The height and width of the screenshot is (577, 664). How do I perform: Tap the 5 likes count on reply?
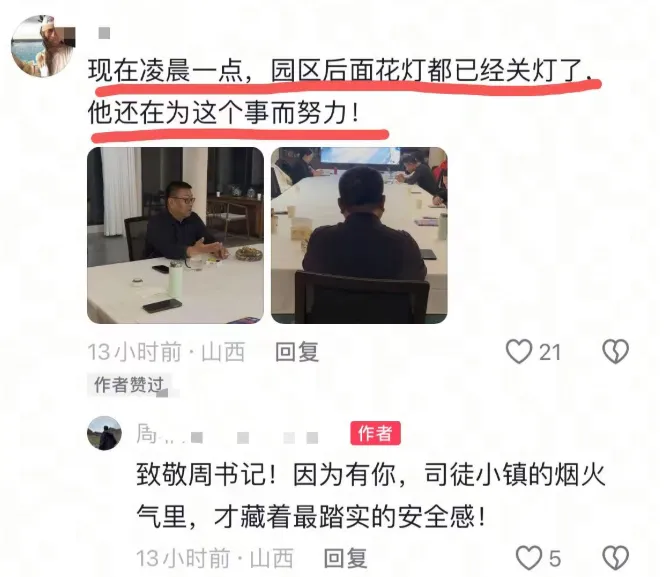click(555, 558)
